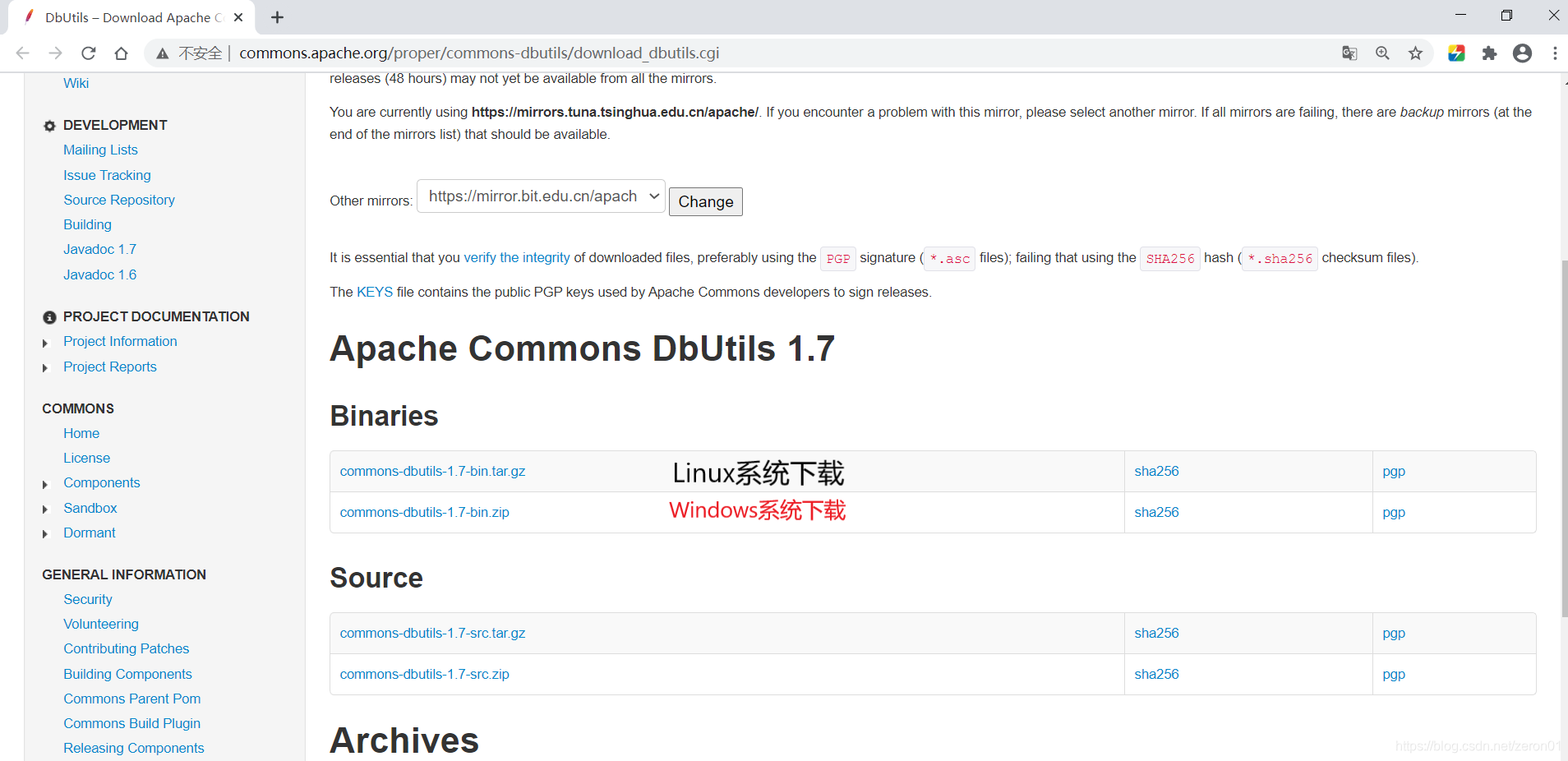The image size is (1568, 761).
Task: Open the Building link under Development
Action: 87,224
